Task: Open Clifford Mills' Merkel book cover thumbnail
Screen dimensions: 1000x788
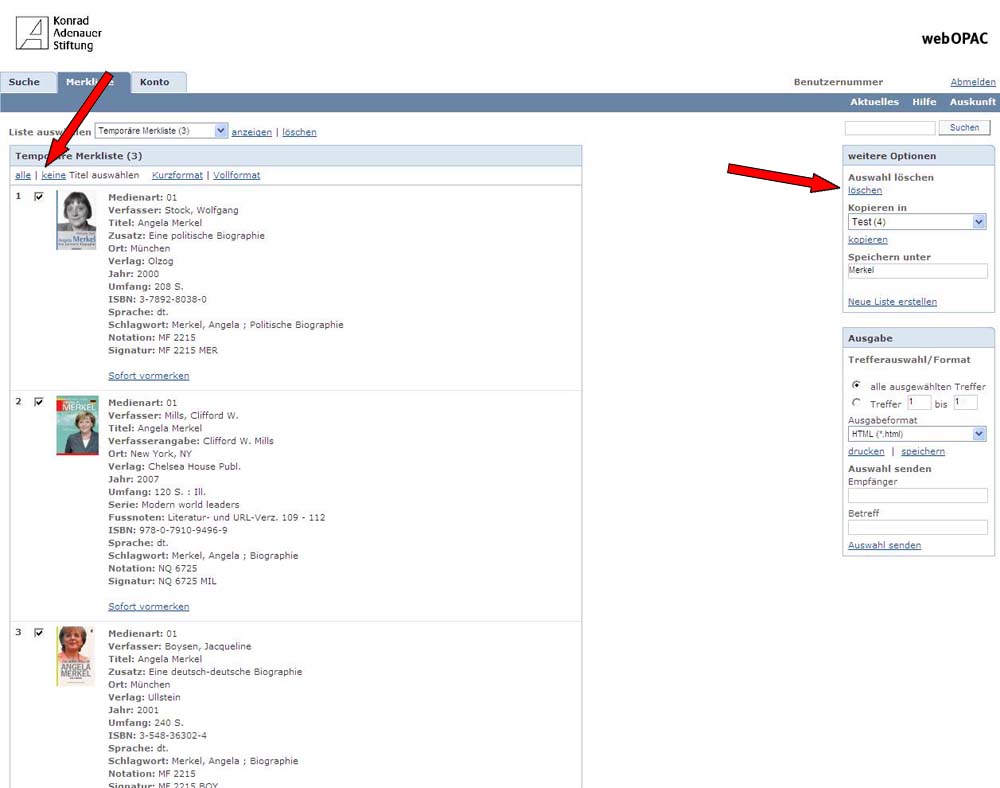Action: point(76,426)
